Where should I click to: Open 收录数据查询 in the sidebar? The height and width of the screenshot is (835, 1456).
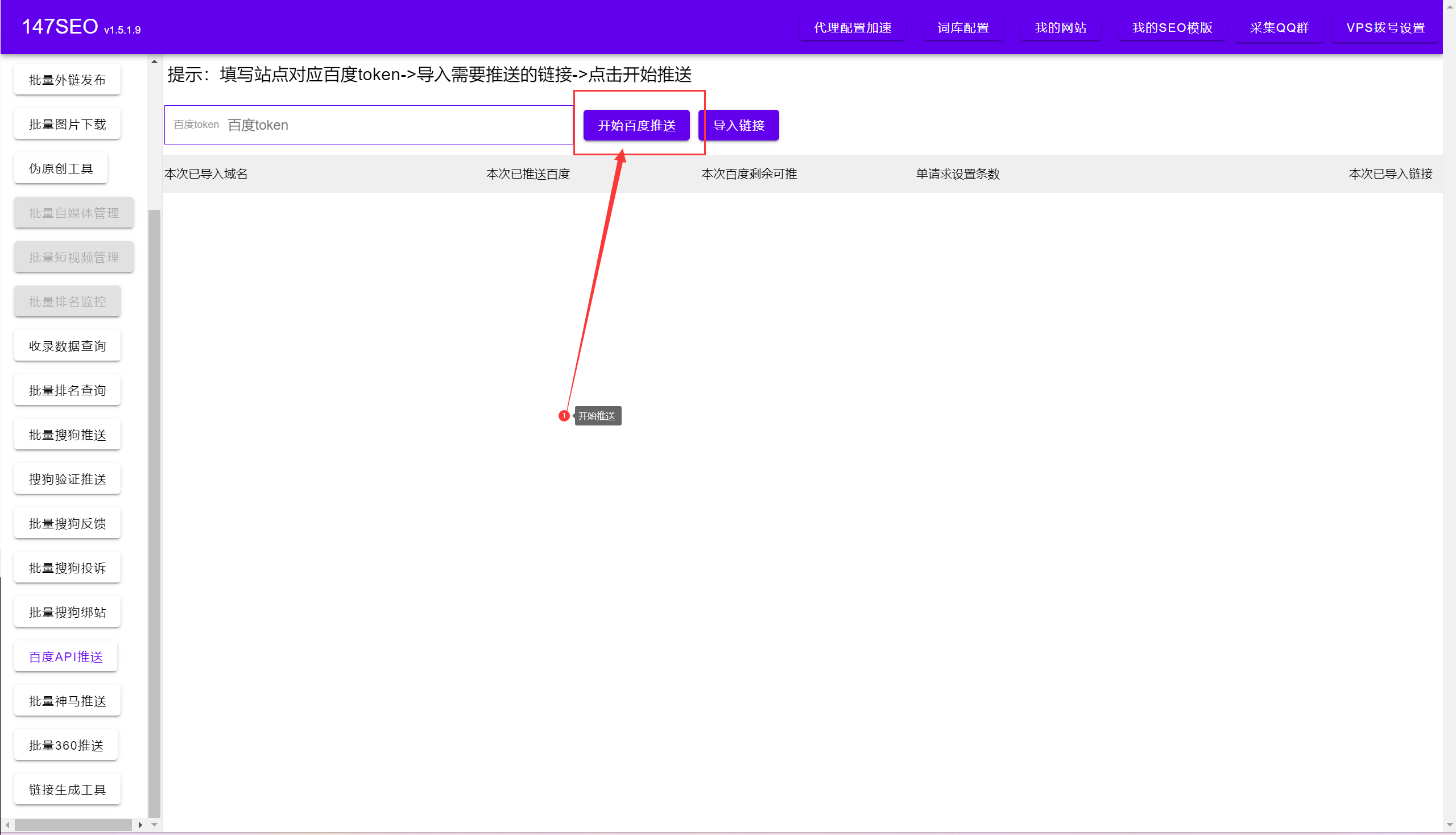(67, 346)
